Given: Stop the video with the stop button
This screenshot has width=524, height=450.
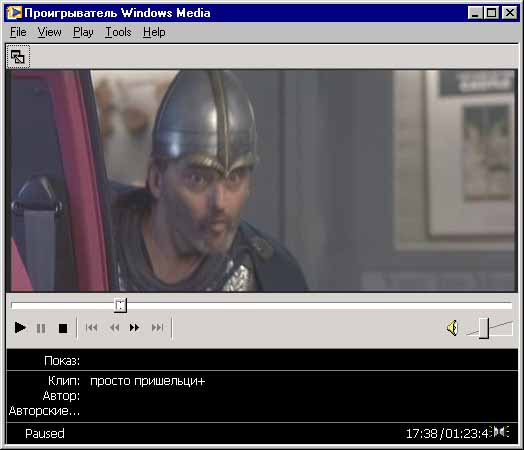Looking at the screenshot, I should click(63, 328).
